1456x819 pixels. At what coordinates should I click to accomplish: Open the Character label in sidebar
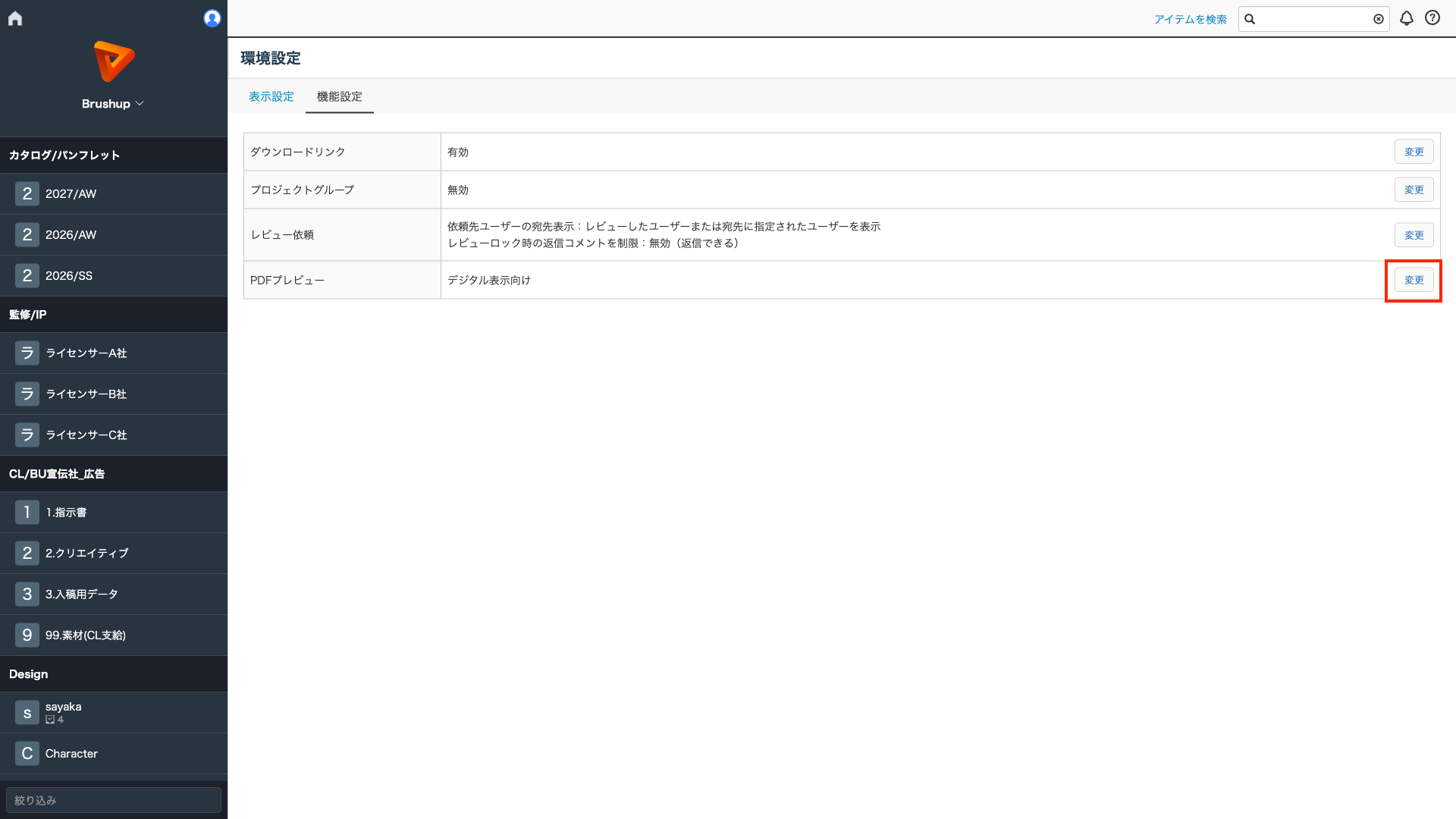pos(71,753)
